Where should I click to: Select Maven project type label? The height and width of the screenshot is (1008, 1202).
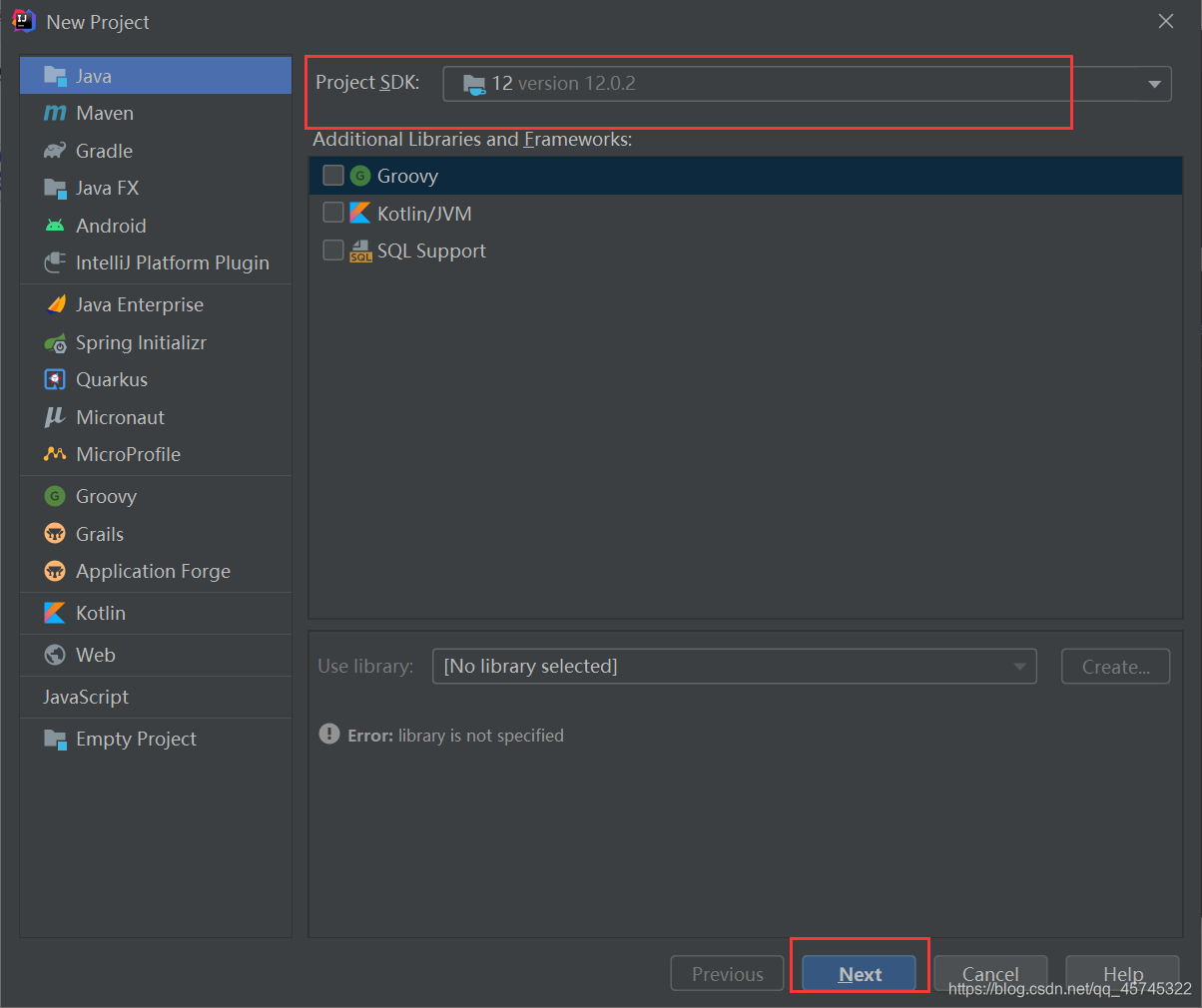[105, 113]
